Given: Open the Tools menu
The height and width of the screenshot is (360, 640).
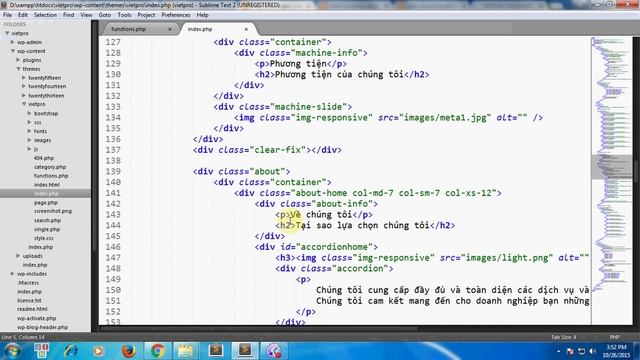Looking at the screenshot, I should 124,15.
